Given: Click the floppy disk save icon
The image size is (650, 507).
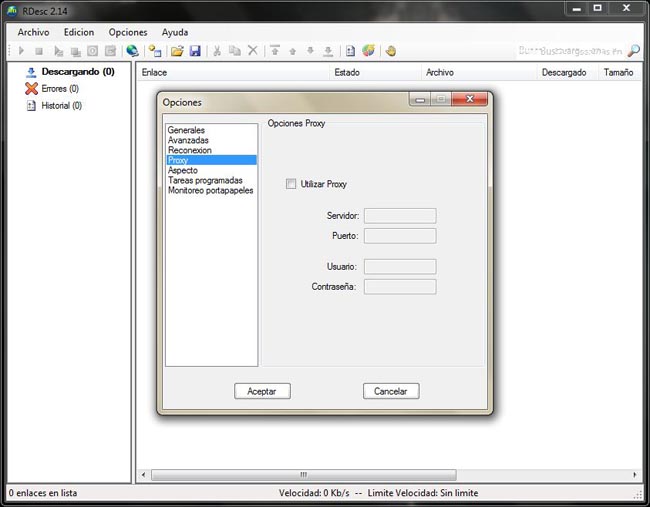Looking at the screenshot, I should (195, 50).
